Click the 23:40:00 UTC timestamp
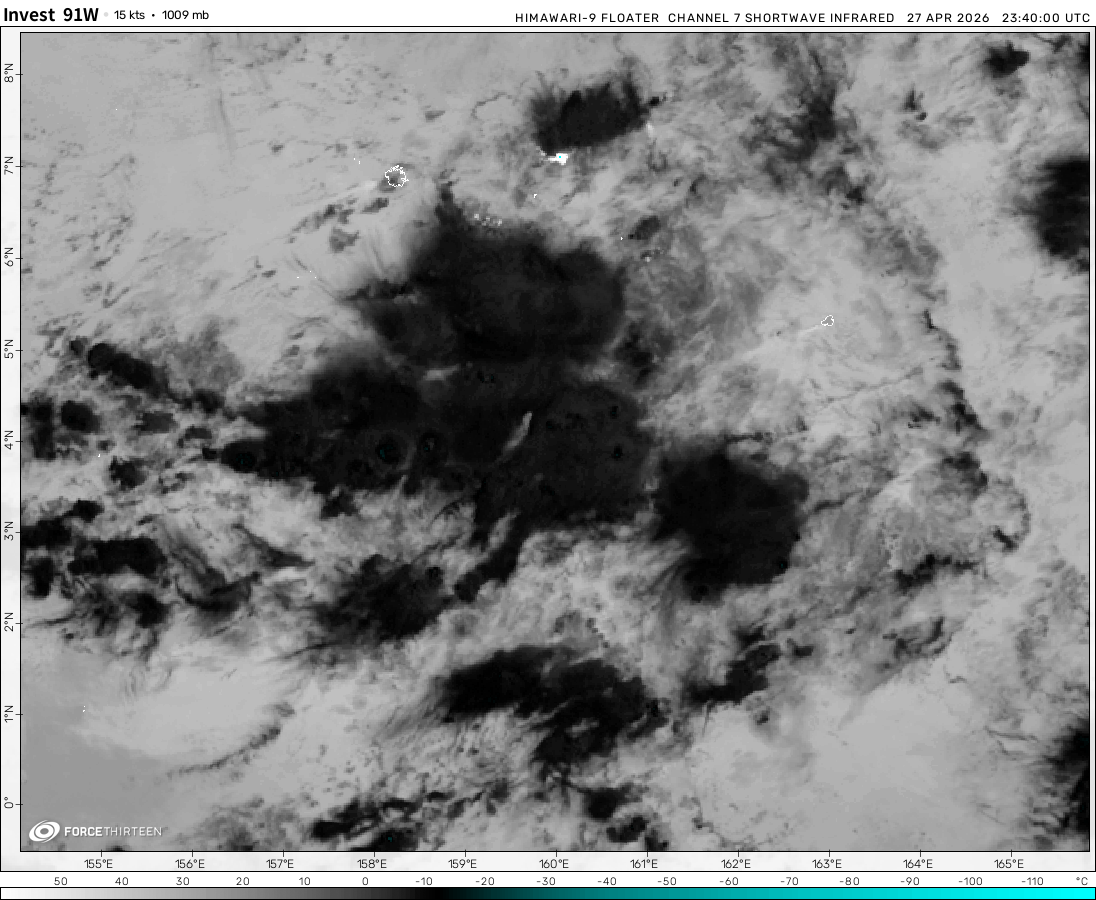This screenshot has height=900, width=1096. (1046, 18)
